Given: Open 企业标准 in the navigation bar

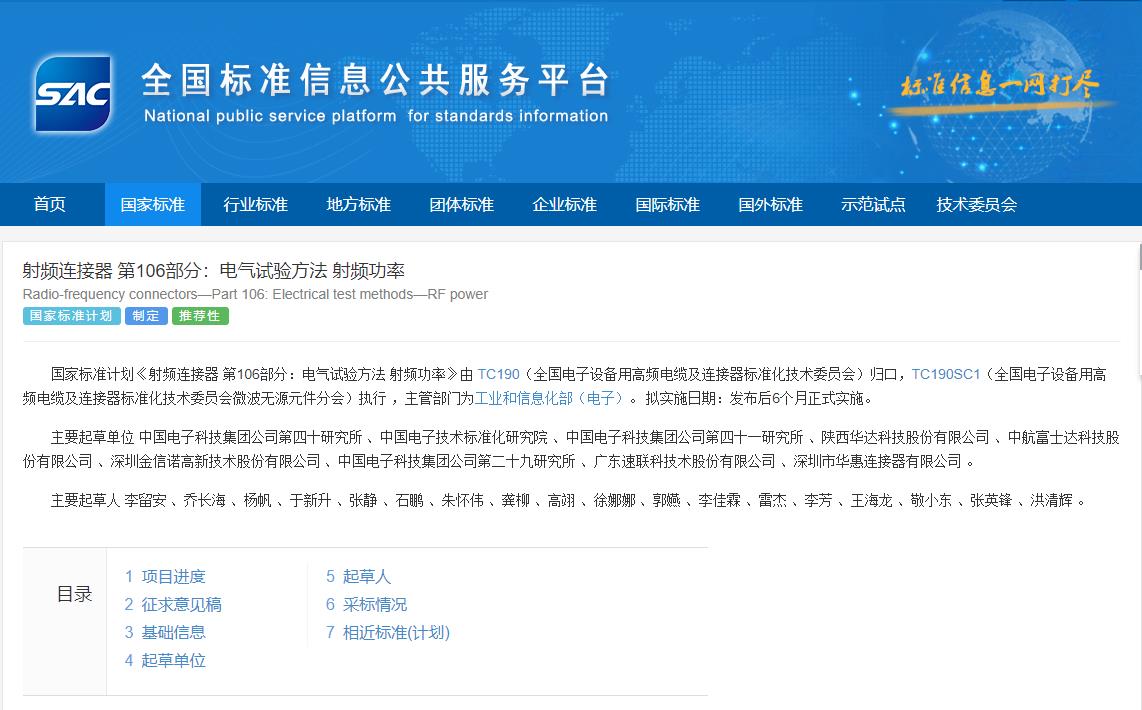Looking at the screenshot, I should (564, 205).
